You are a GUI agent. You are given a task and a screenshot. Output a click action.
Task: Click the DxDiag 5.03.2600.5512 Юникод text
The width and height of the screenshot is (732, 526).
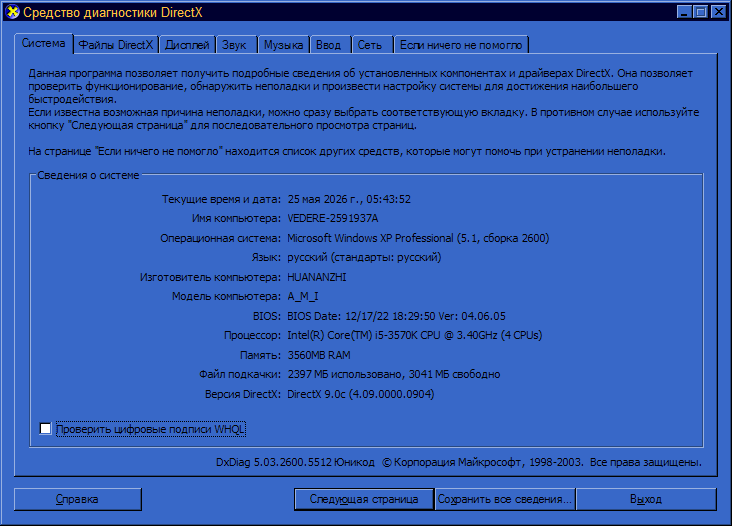click(x=295, y=463)
